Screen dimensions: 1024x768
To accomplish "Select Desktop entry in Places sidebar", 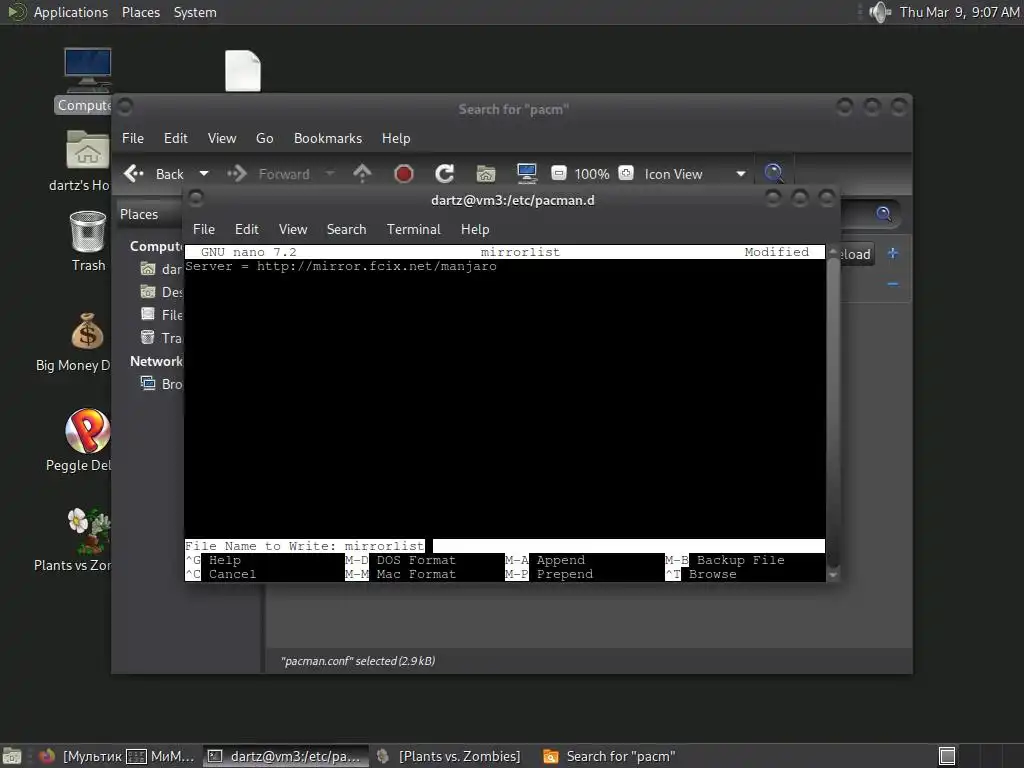I will pyautogui.click(x=161, y=292).
